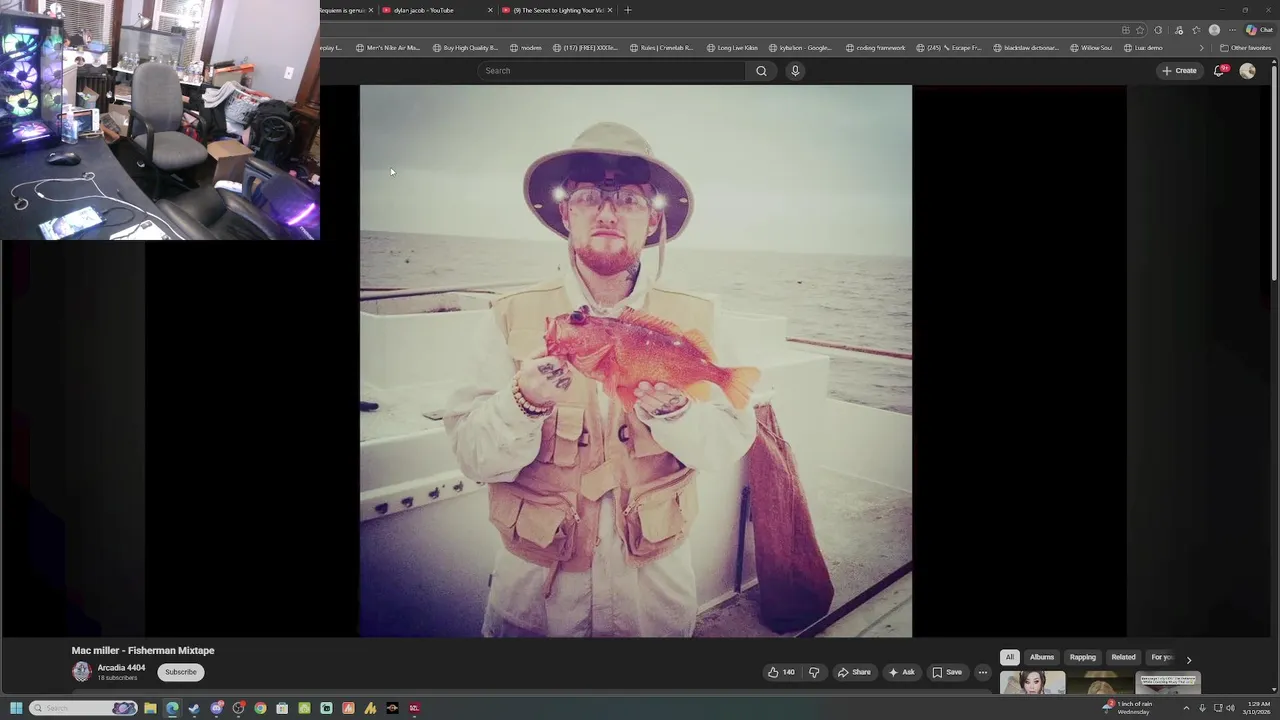The height and width of the screenshot is (720, 1280).
Task: Subscribe to Arcadia 4404
Action: [x=181, y=672]
